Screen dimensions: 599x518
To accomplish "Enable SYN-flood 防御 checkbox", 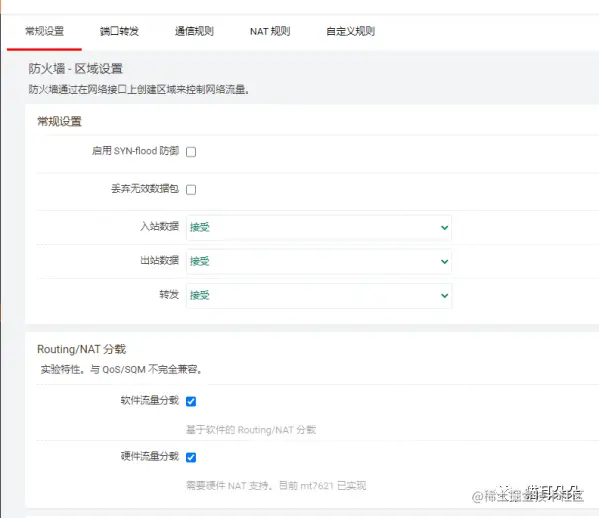I will point(191,152).
